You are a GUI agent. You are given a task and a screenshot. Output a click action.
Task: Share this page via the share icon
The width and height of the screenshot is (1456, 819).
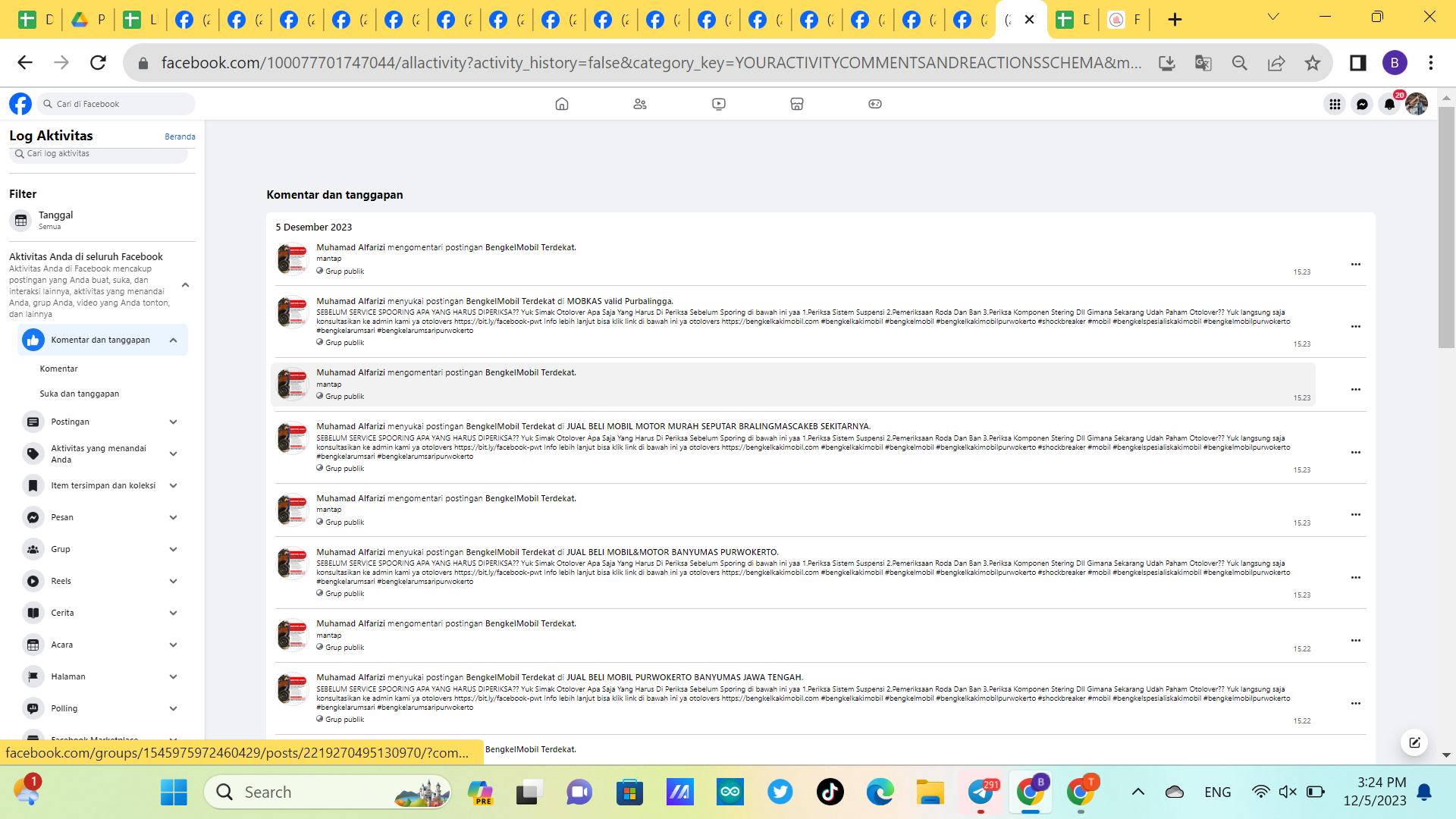coord(1276,63)
